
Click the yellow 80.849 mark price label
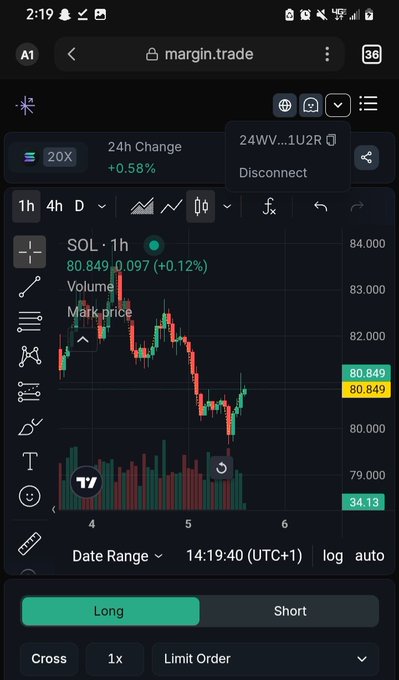pyautogui.click(x=366, y=389)
